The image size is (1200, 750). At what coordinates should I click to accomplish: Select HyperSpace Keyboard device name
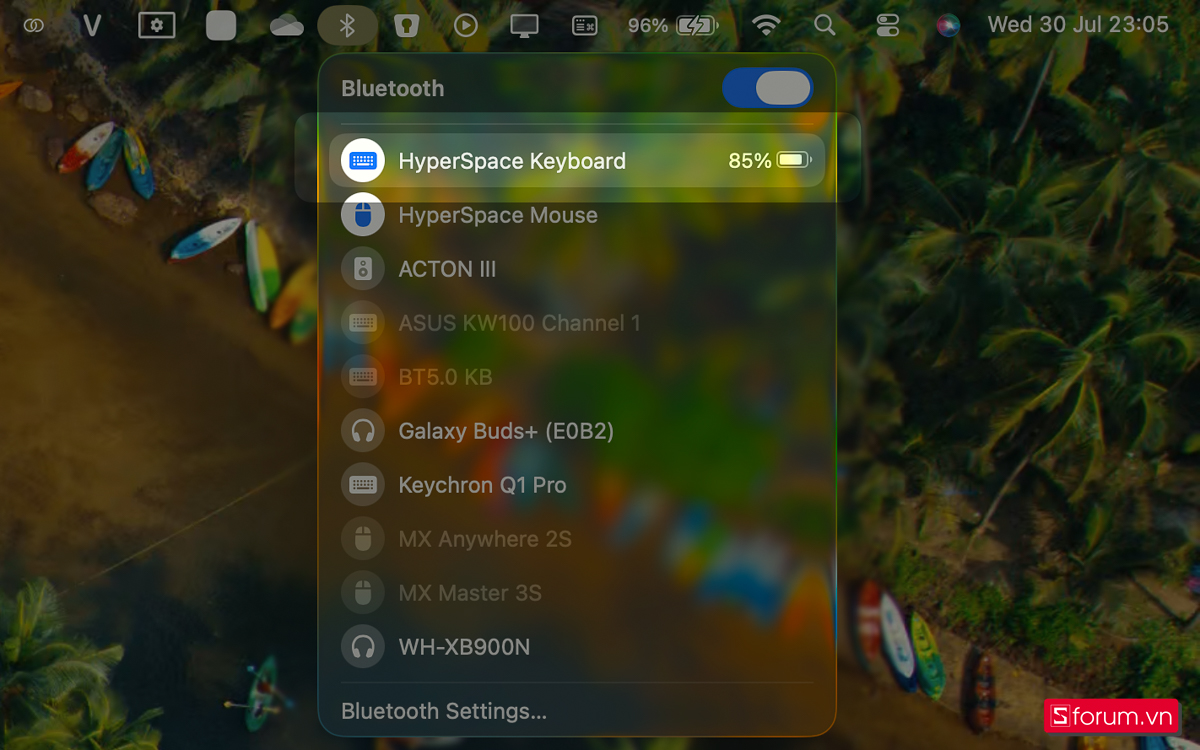coord(512,161)
